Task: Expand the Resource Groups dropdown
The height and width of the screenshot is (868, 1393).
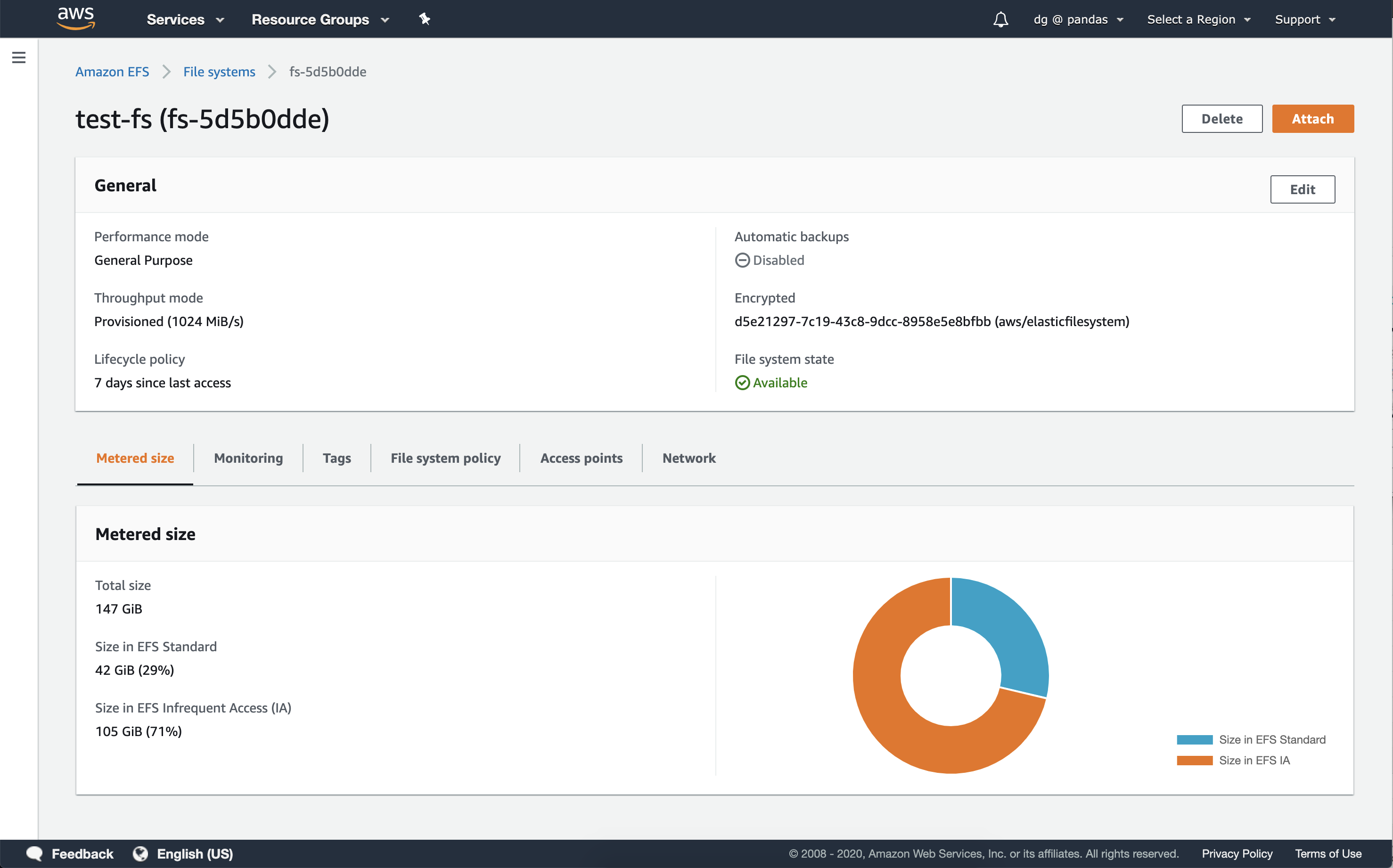Action: [320, 19]
